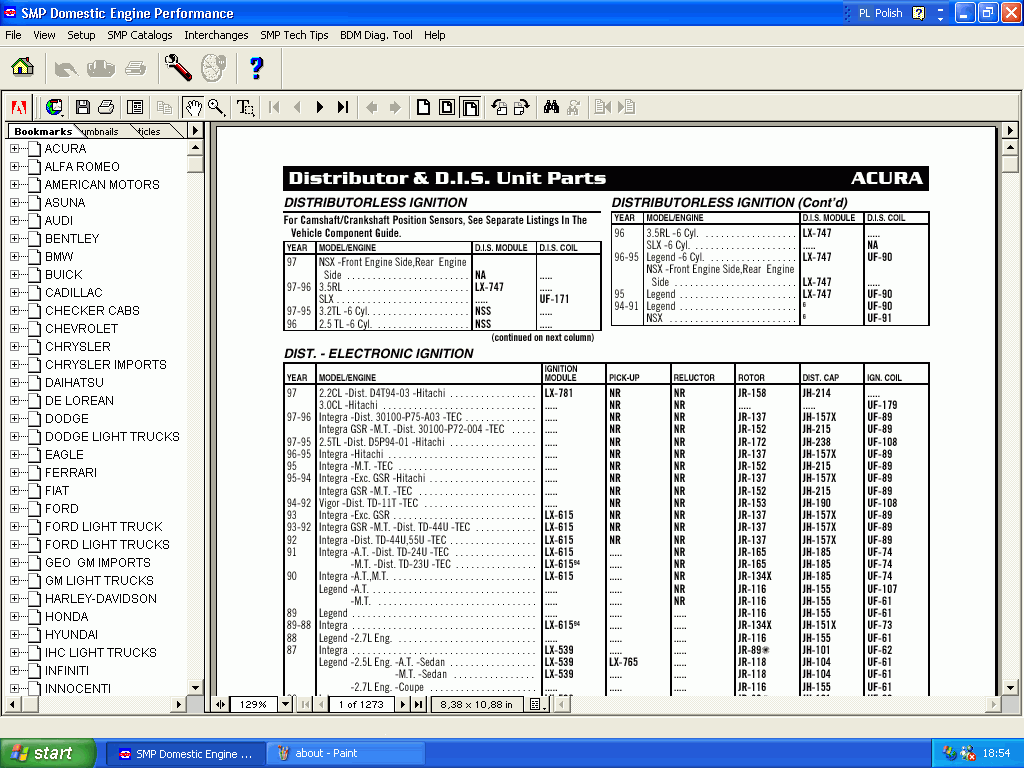
Task: Open Find with the binoculars icon
Action: [x=551, y=107]
